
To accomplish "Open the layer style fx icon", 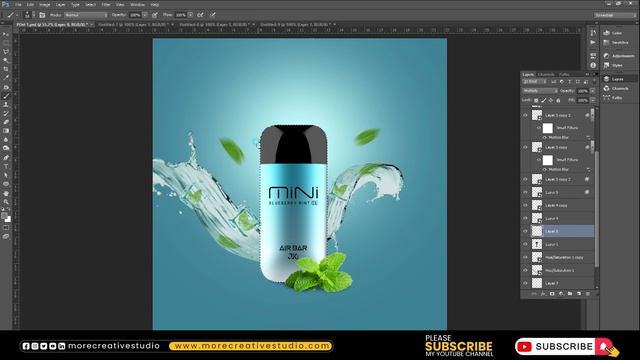I will (543, 293).
